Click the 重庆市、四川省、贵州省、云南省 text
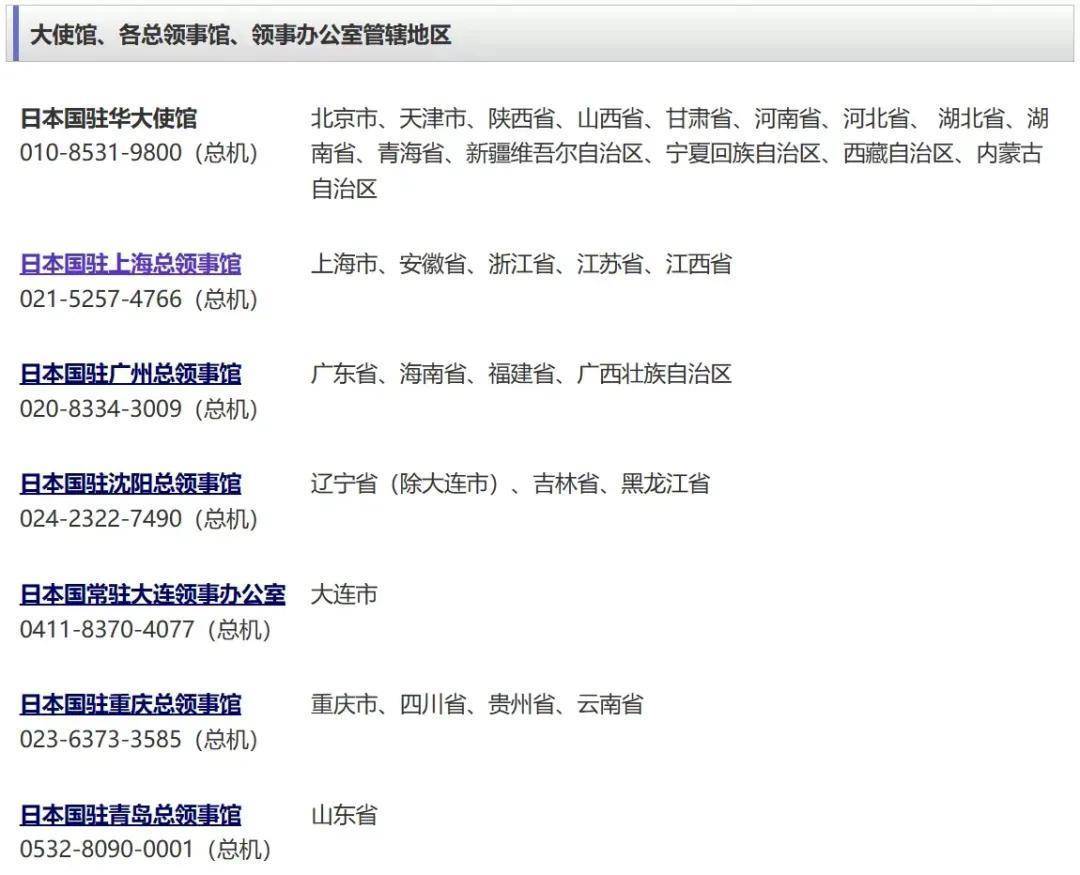1080x875 pixels. [x=476, y=704]
